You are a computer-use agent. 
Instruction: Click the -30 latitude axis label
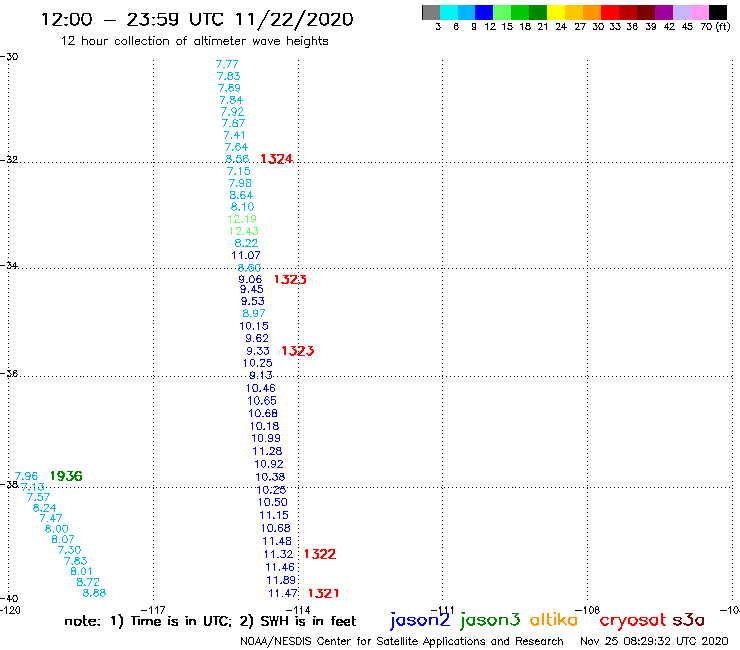click(x=9, y=57)
